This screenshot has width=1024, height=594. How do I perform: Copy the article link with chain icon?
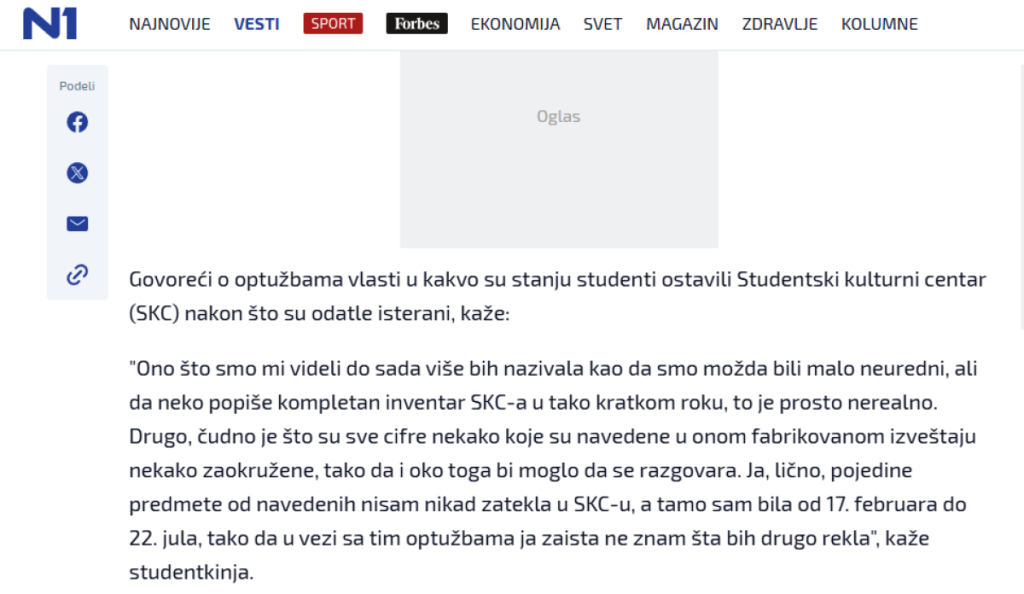(77, 275)
